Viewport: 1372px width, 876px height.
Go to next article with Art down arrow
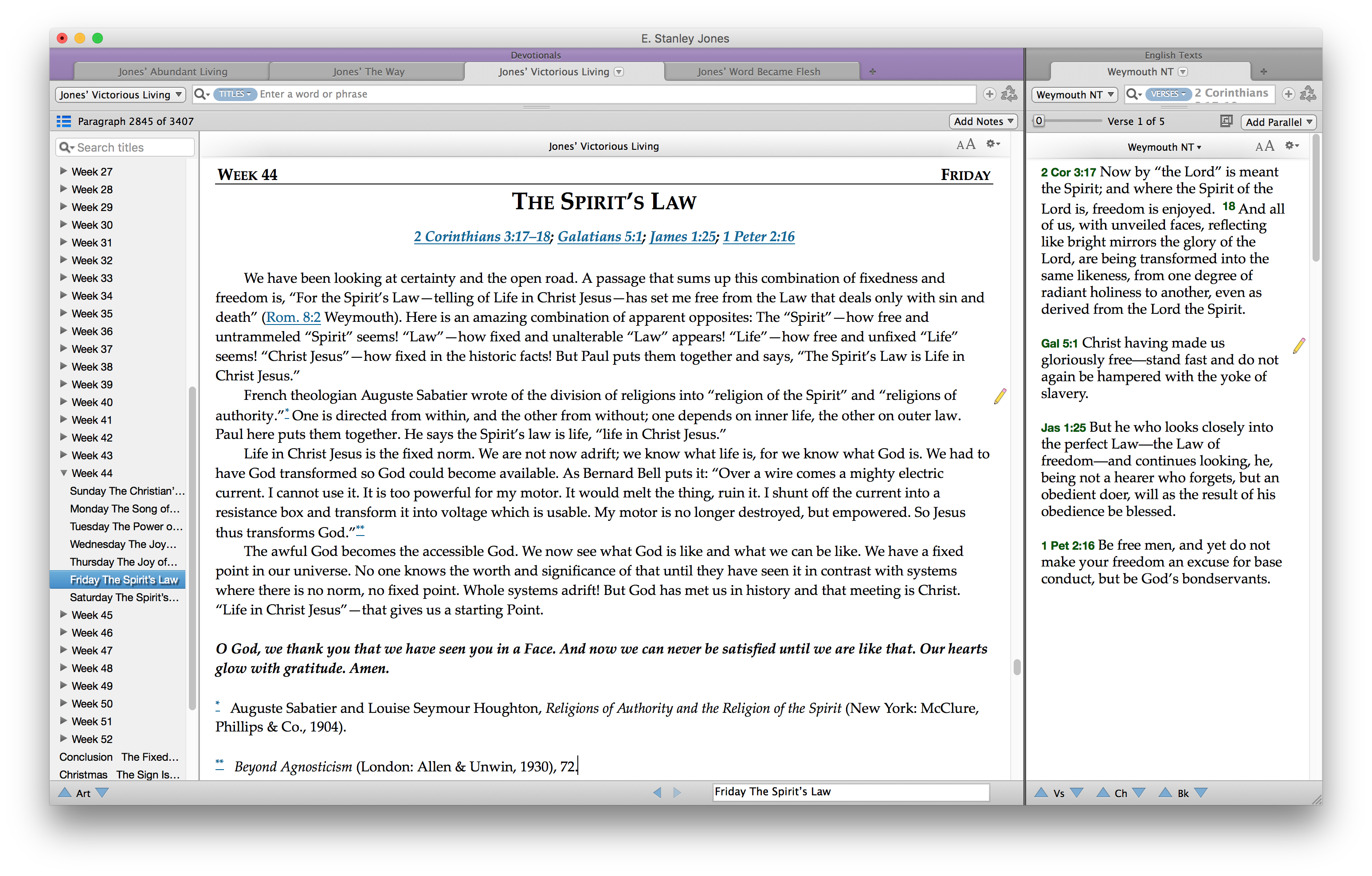click(102, 792)
